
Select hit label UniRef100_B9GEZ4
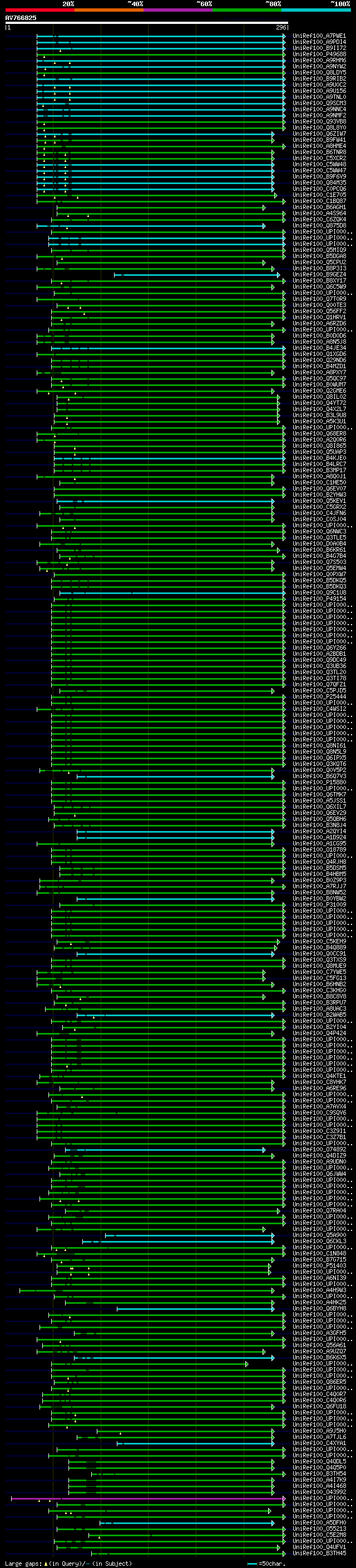point(319,275)
